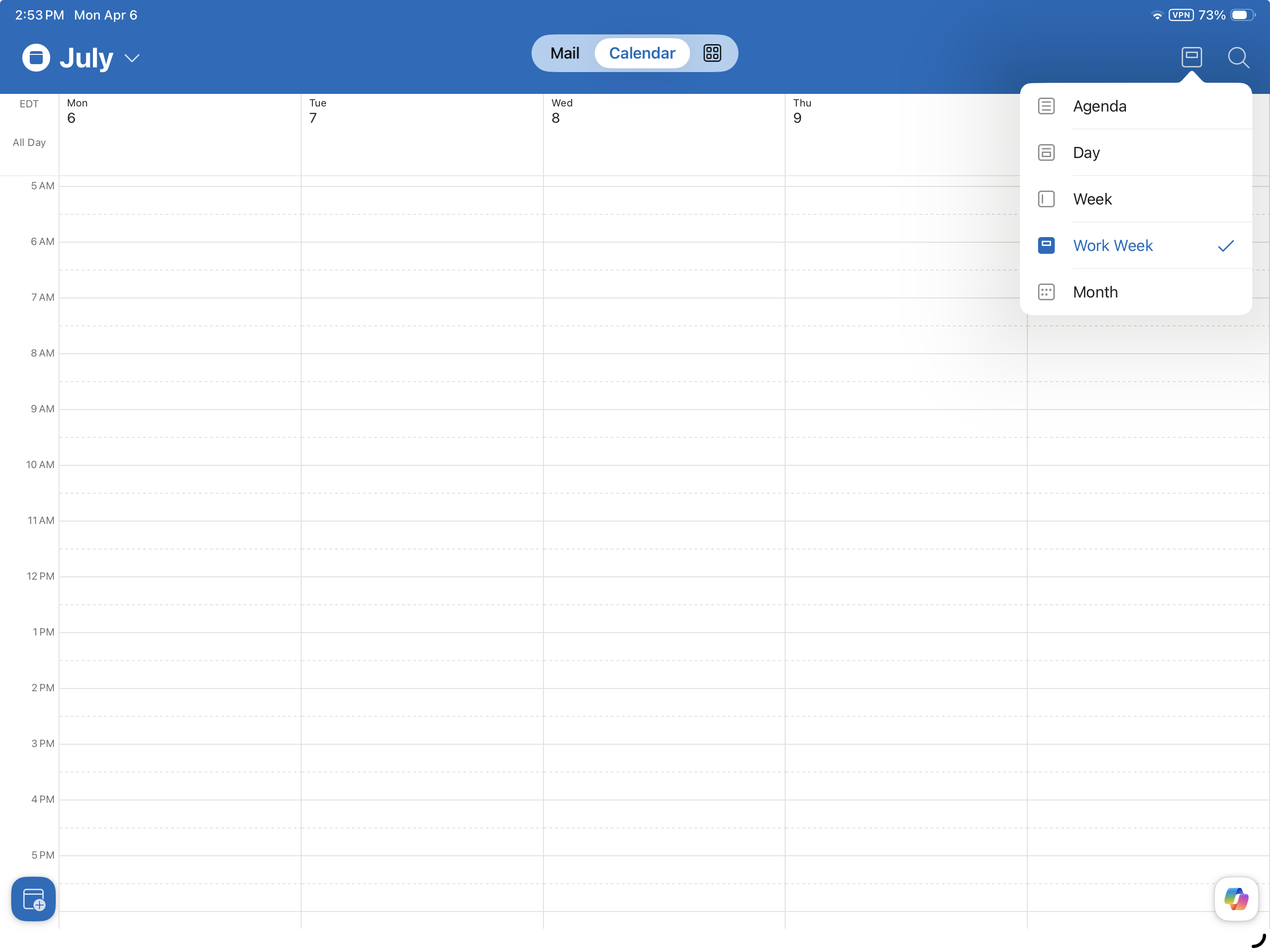This screenshot has height=952, width=1270.
Task: Choose the Week view option
Action: click(1092, 199)
